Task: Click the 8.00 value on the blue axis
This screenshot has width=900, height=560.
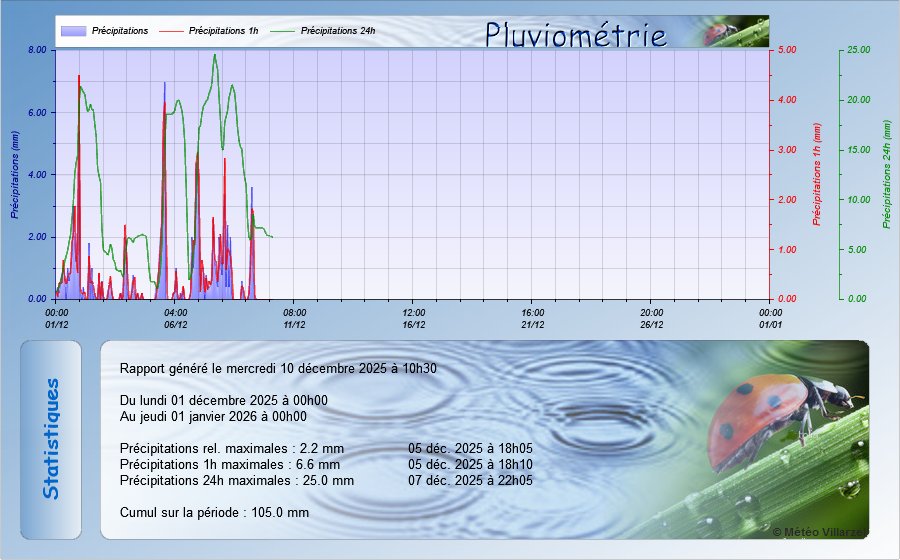Action: click(x=37, y=50)
